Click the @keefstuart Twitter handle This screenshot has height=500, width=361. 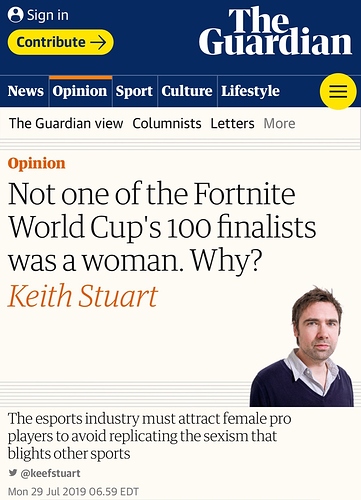pos(50,473)
